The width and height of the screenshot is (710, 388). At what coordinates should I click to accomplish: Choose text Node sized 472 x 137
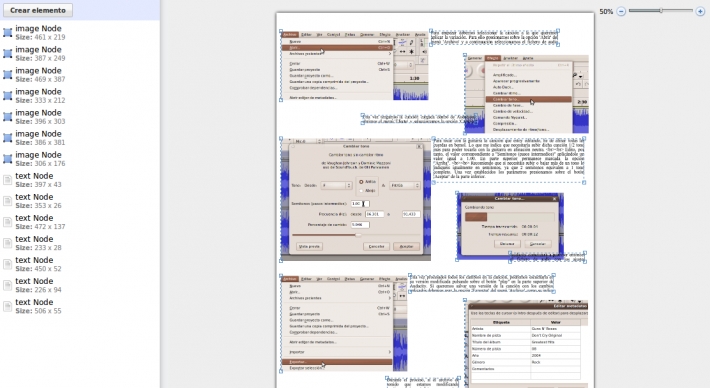[x=40, y=222]
